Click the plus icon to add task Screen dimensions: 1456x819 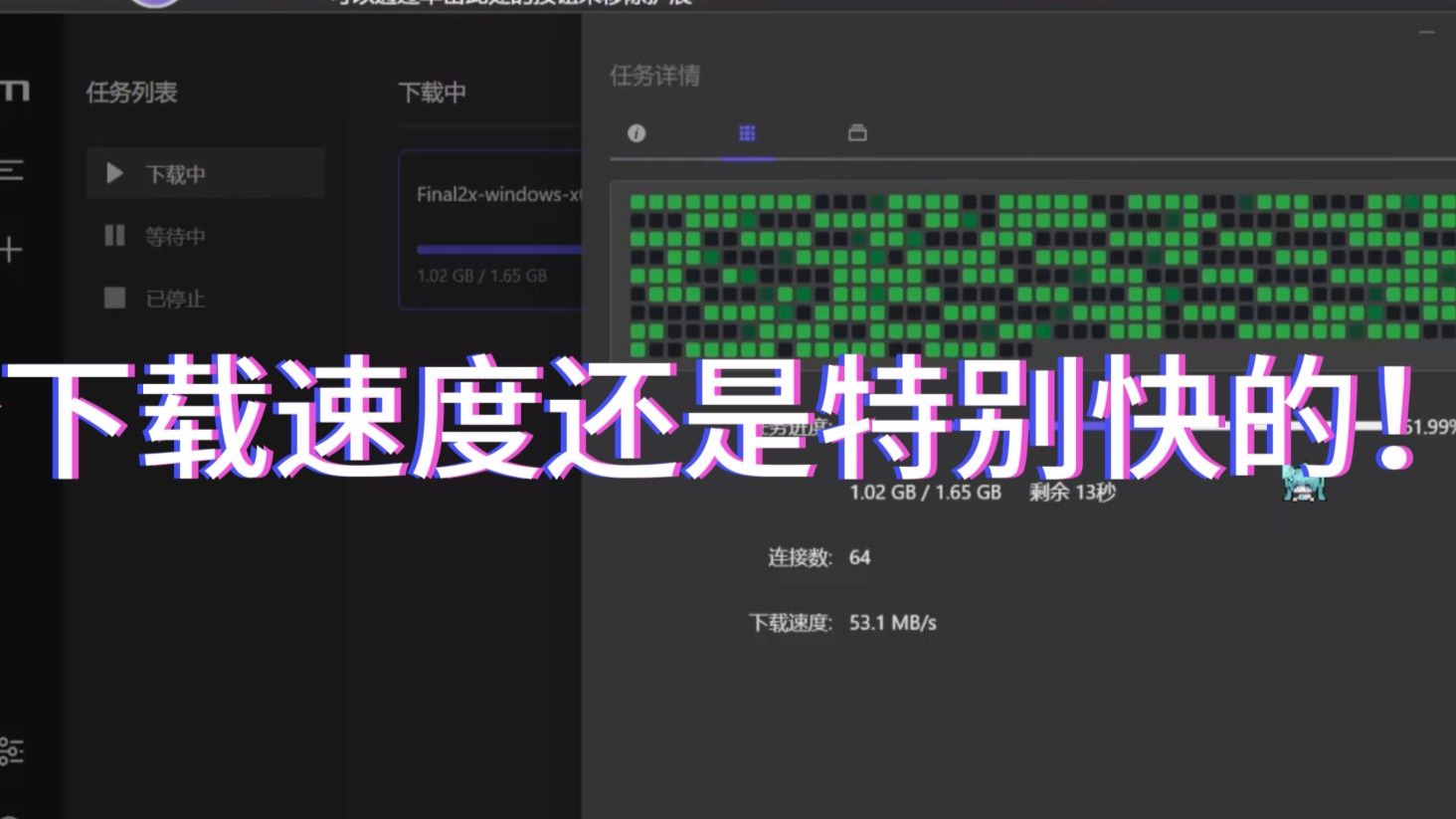pos(10,249)
